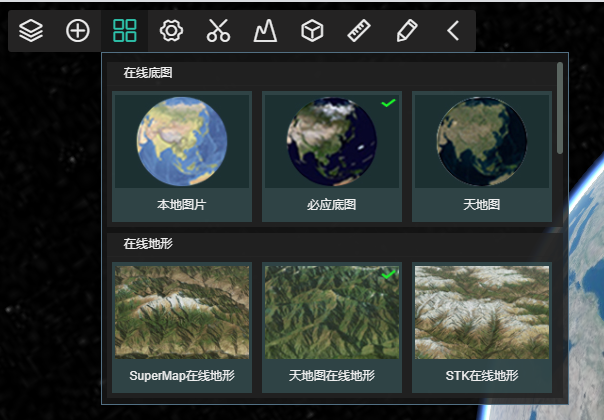The width and height of the screenshot is (604, 420).
Task: Select the 天地图在线地形 terrain image
Action: (x=332, y=312)
